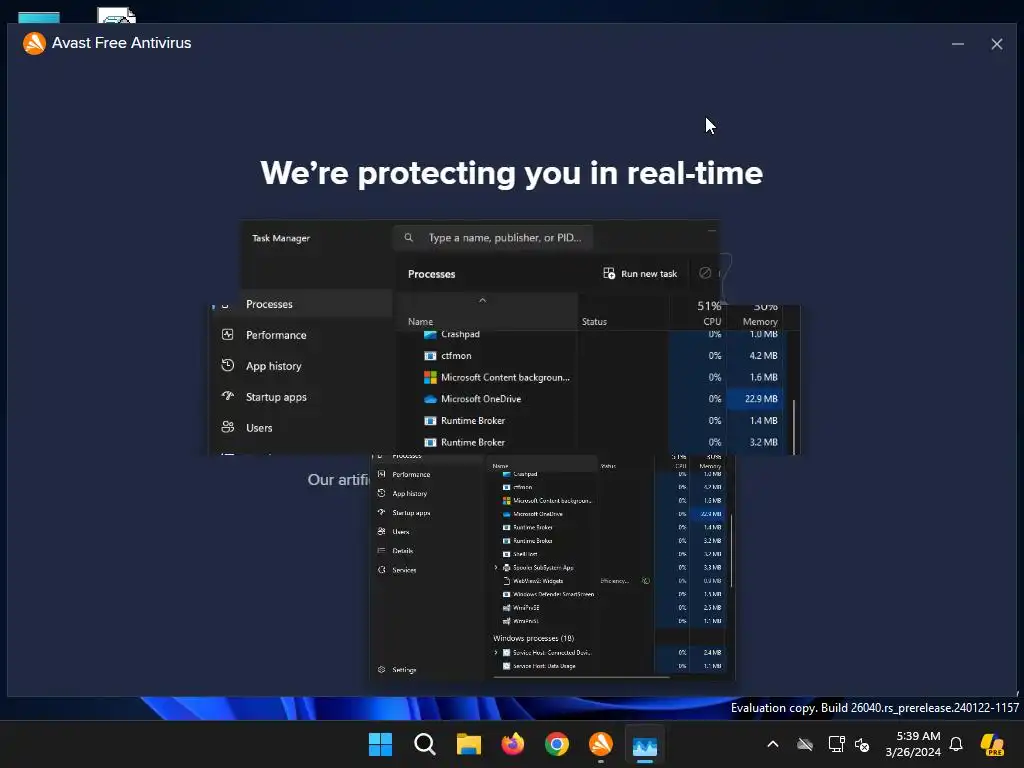Open the Copilot preview icon
Screen dimensions: 1024x768
(992, 744)
